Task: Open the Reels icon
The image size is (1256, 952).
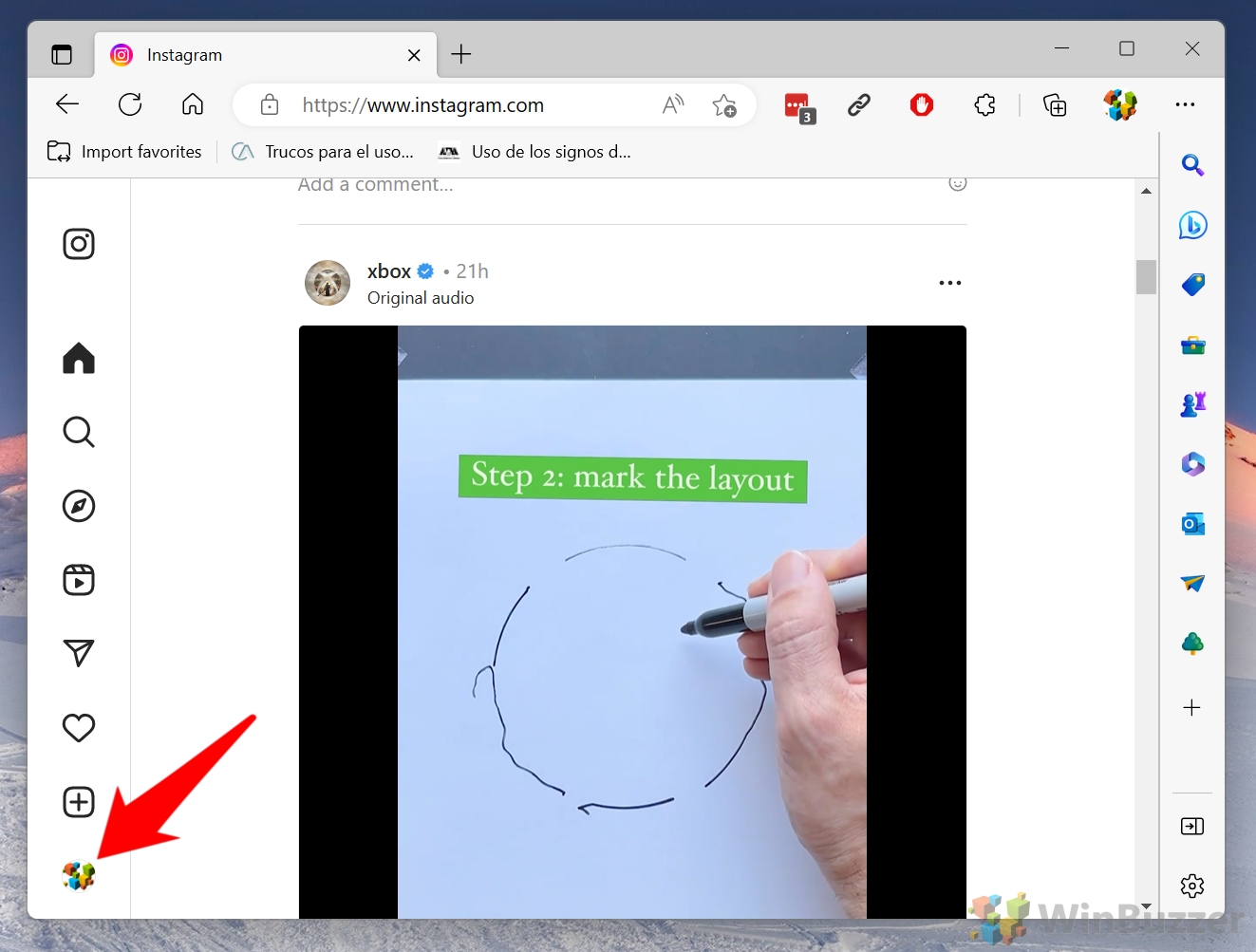Action: (x=79, y=580)
